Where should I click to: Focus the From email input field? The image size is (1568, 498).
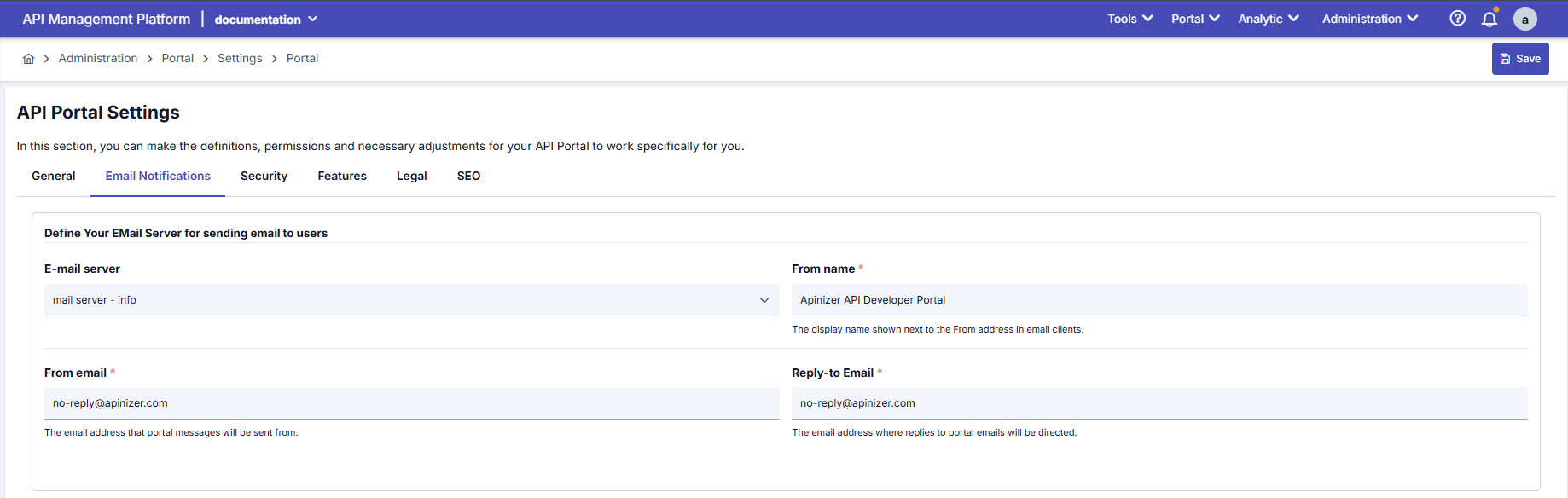[411, 403]
